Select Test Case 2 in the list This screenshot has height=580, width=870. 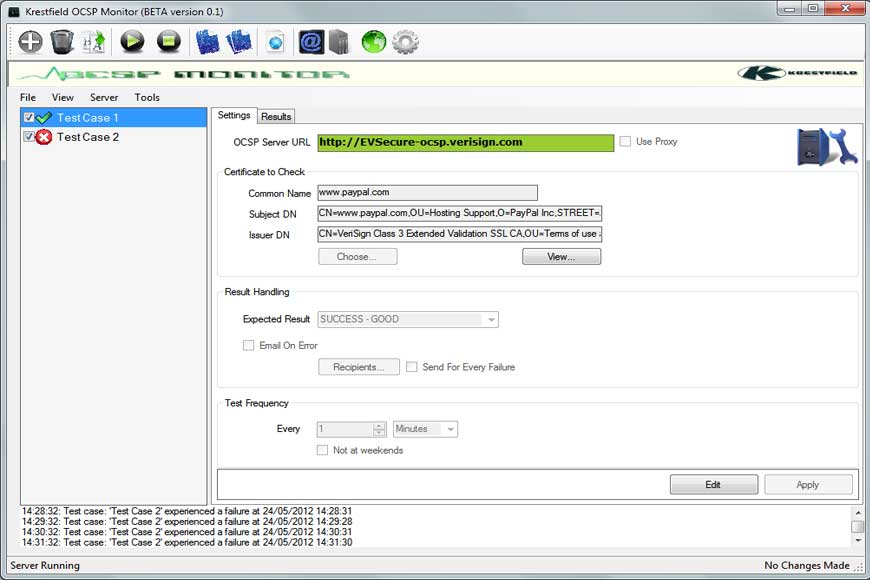coord(113,137)
